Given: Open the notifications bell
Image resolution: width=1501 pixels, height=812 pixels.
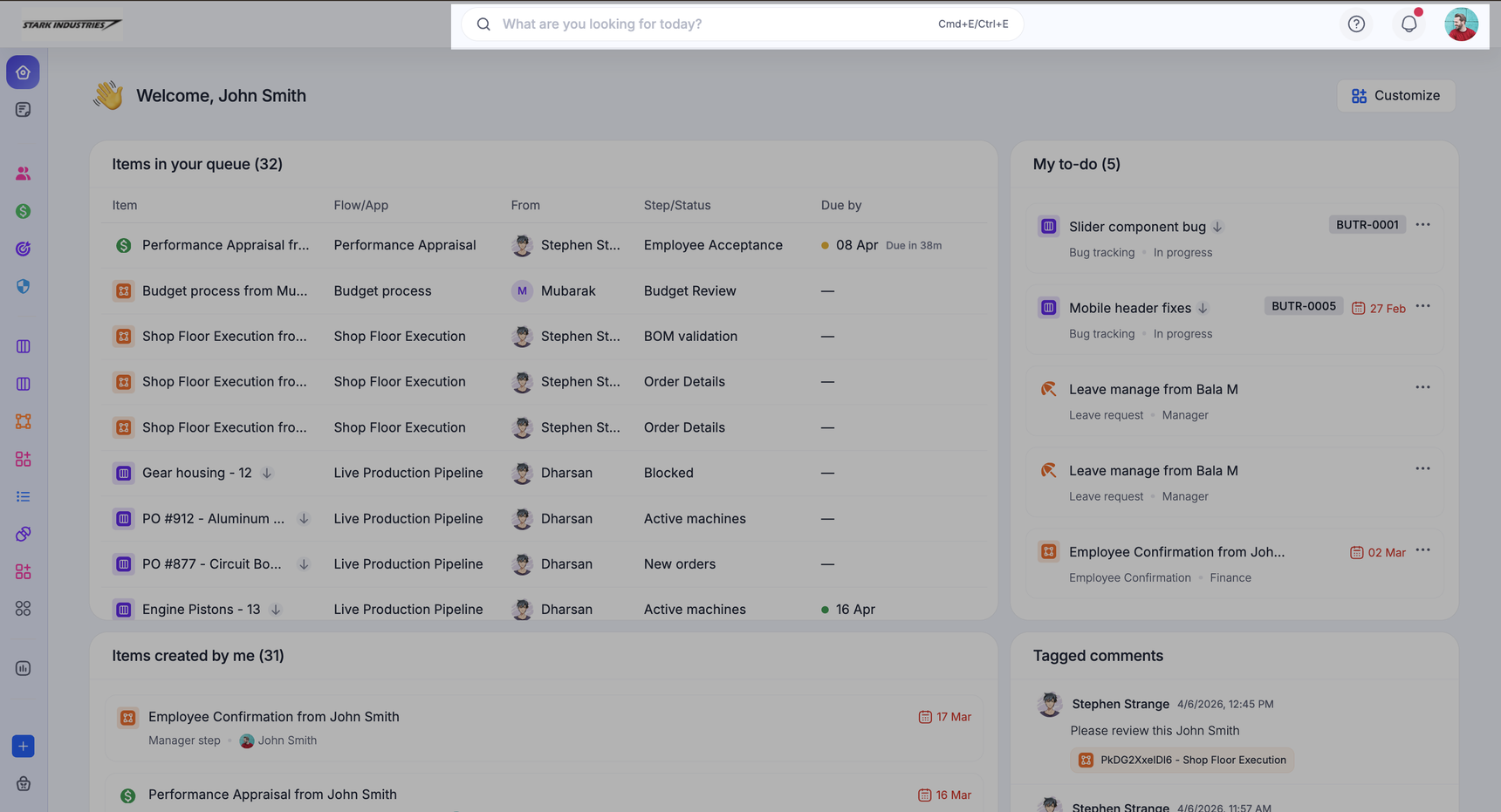Looking at the screenshot, I should click(x=1408, y=24).
